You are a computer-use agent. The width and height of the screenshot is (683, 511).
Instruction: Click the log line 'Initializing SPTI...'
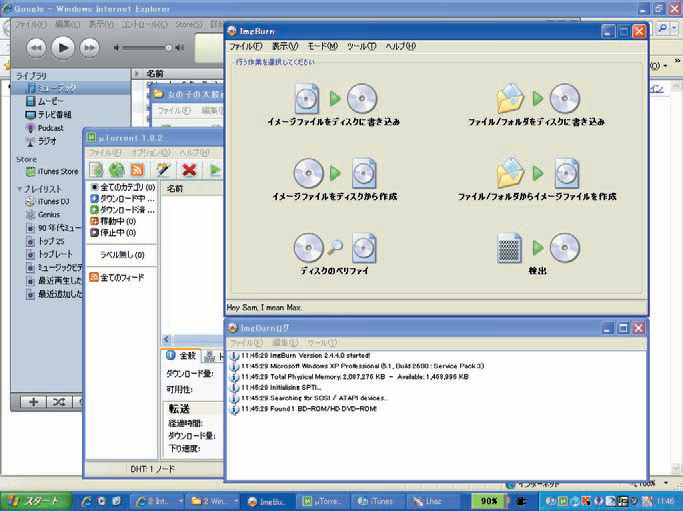click(281, 387)
